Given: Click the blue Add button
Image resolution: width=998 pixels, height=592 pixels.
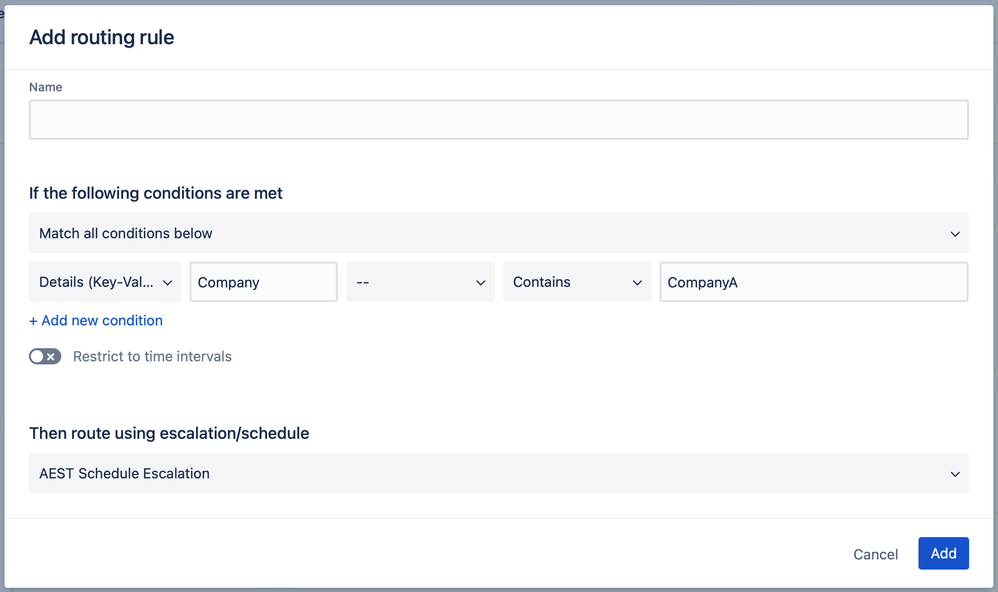Looking at the screenshot, I should click(943, 553).
